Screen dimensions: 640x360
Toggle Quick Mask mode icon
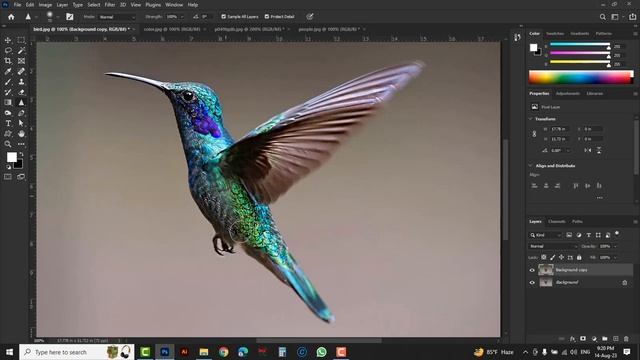tap(8, 177)
